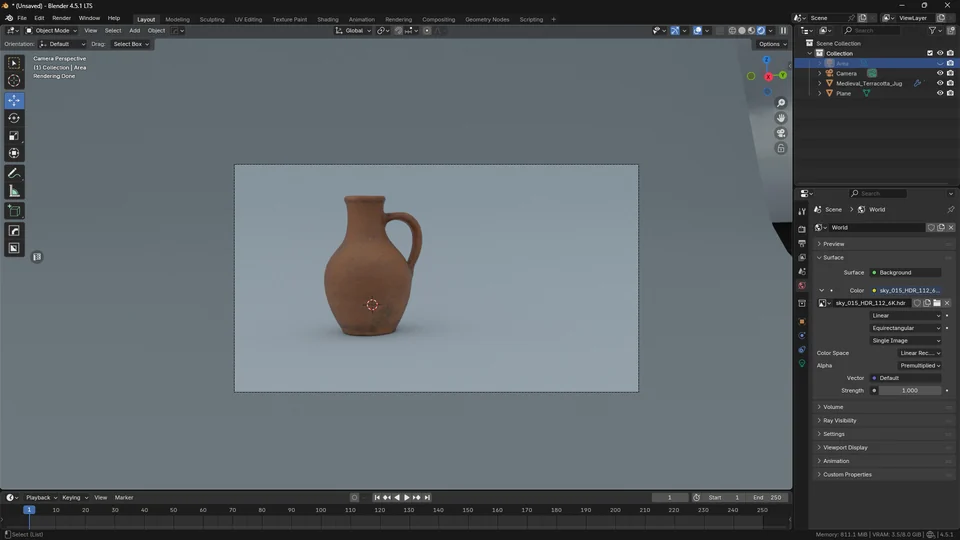This screenshot has height=540, width=960.
Task: Open Single Image source dropdown
Action: click(906, 340)
